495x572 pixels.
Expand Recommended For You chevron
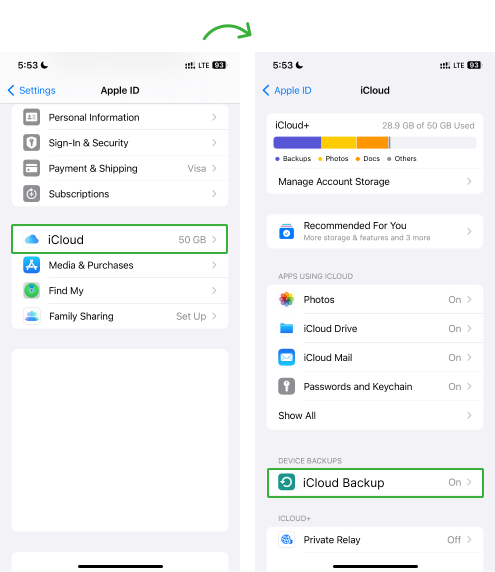tap(469, 231)
